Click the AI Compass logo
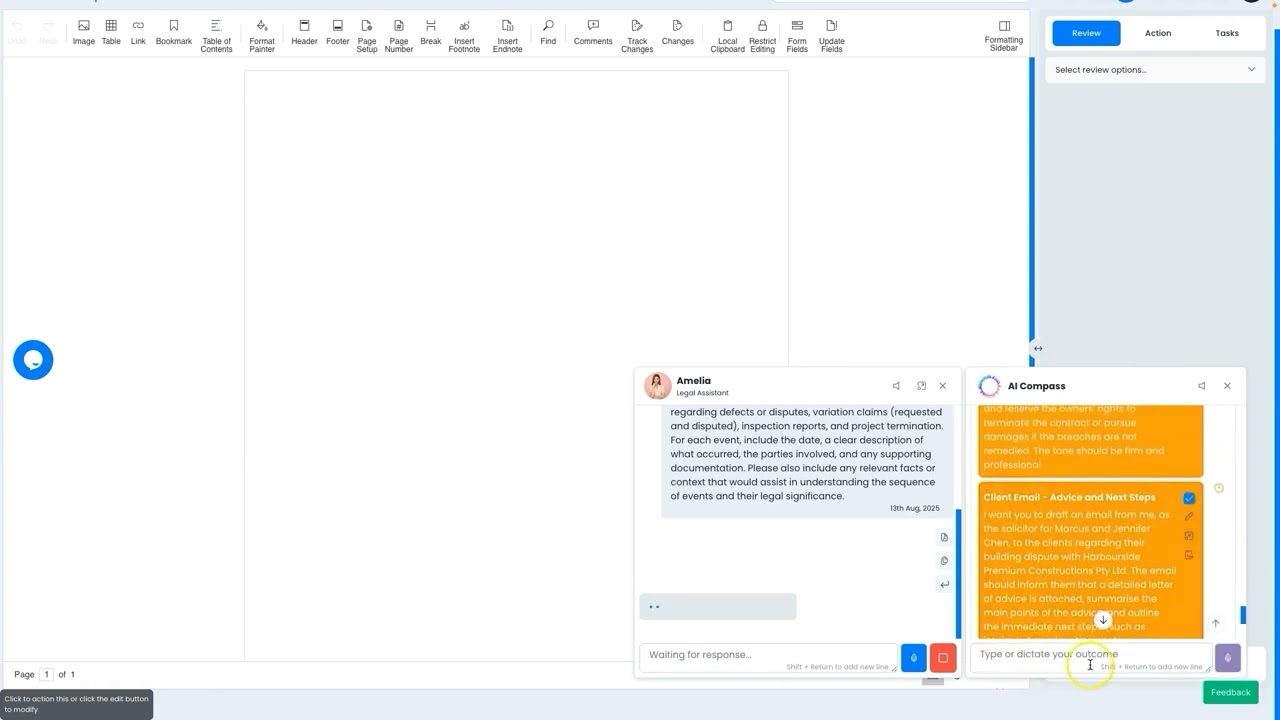Image resolution: width=1280 pixels, height=720 pixels. [989, 386]
